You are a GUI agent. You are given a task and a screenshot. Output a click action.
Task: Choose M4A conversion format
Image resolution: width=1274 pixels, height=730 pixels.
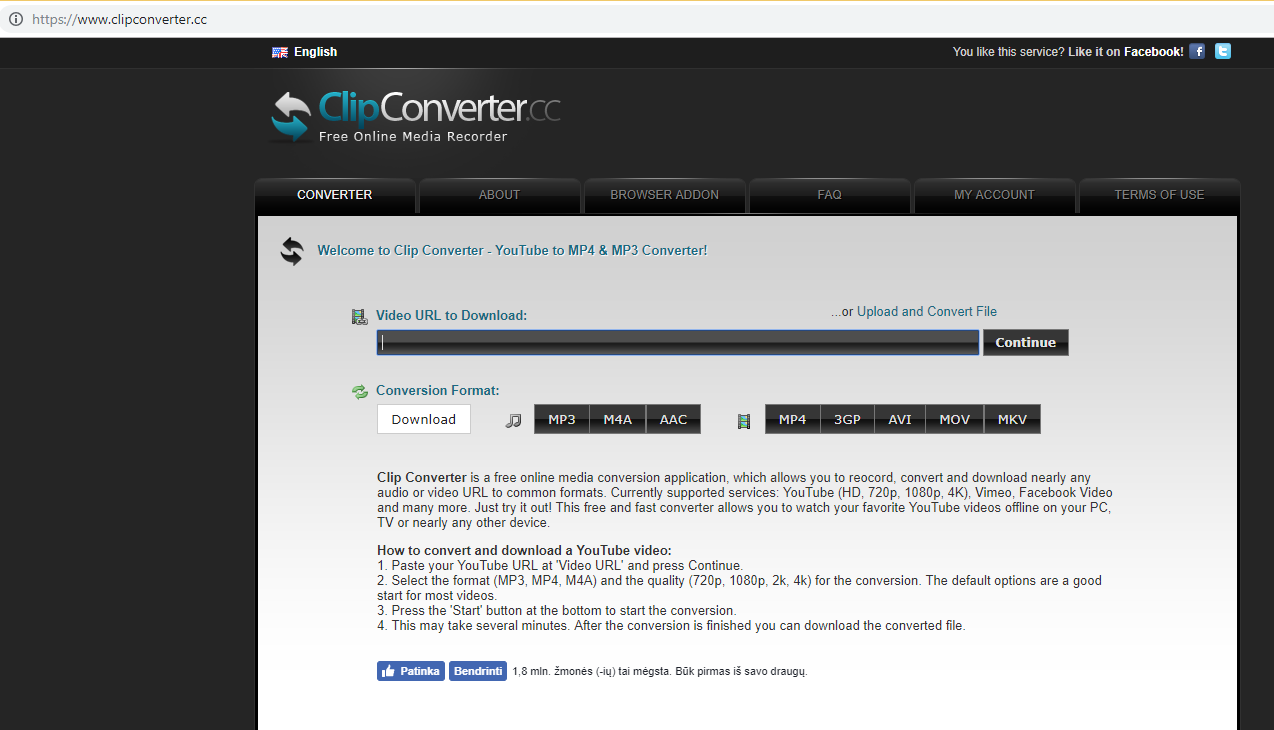point(618,420)
